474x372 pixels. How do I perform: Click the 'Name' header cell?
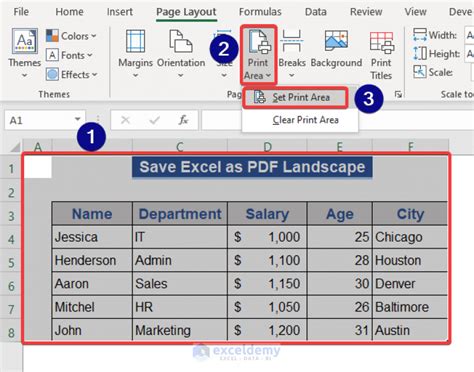[92, 214]
